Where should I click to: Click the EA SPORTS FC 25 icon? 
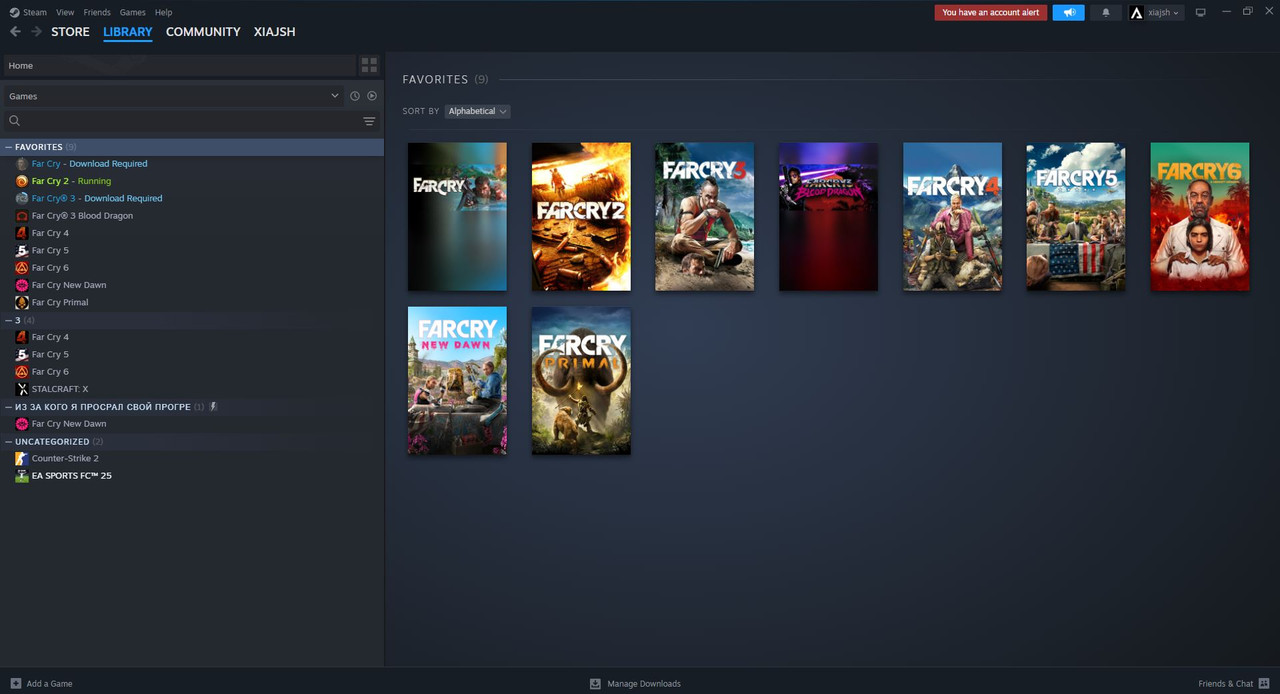22,476
